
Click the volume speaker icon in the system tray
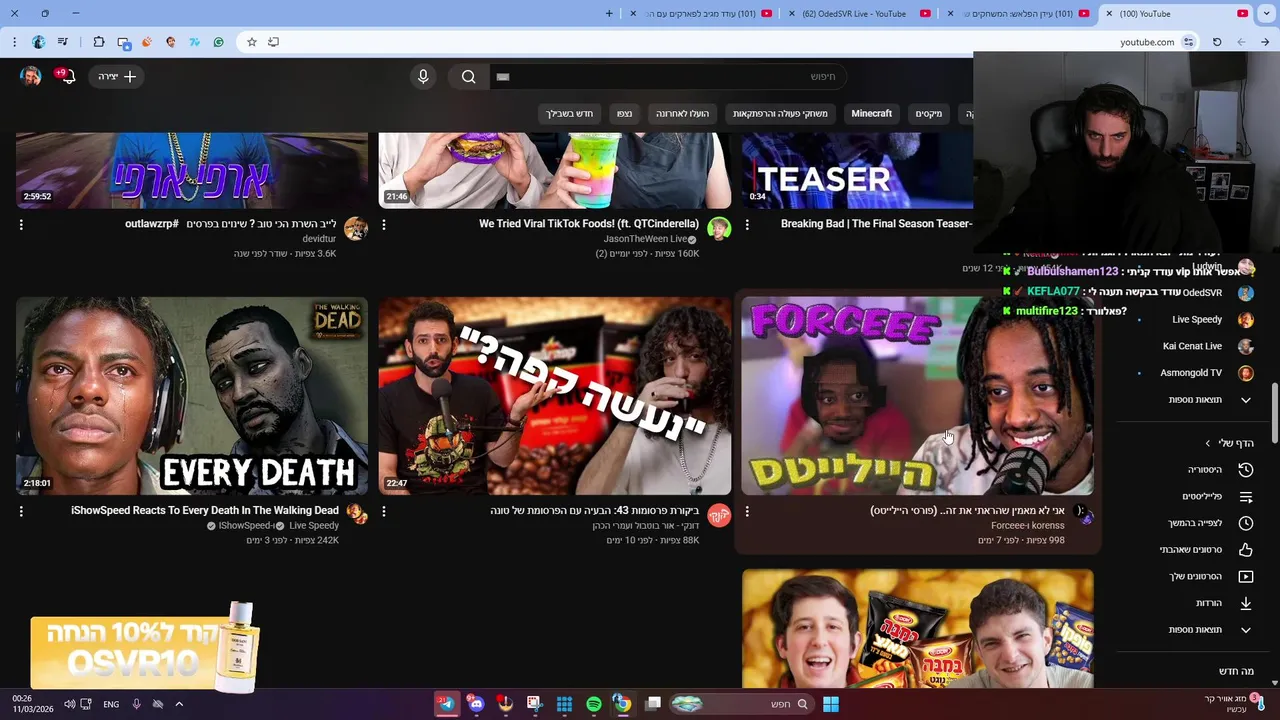coord(69,704)
